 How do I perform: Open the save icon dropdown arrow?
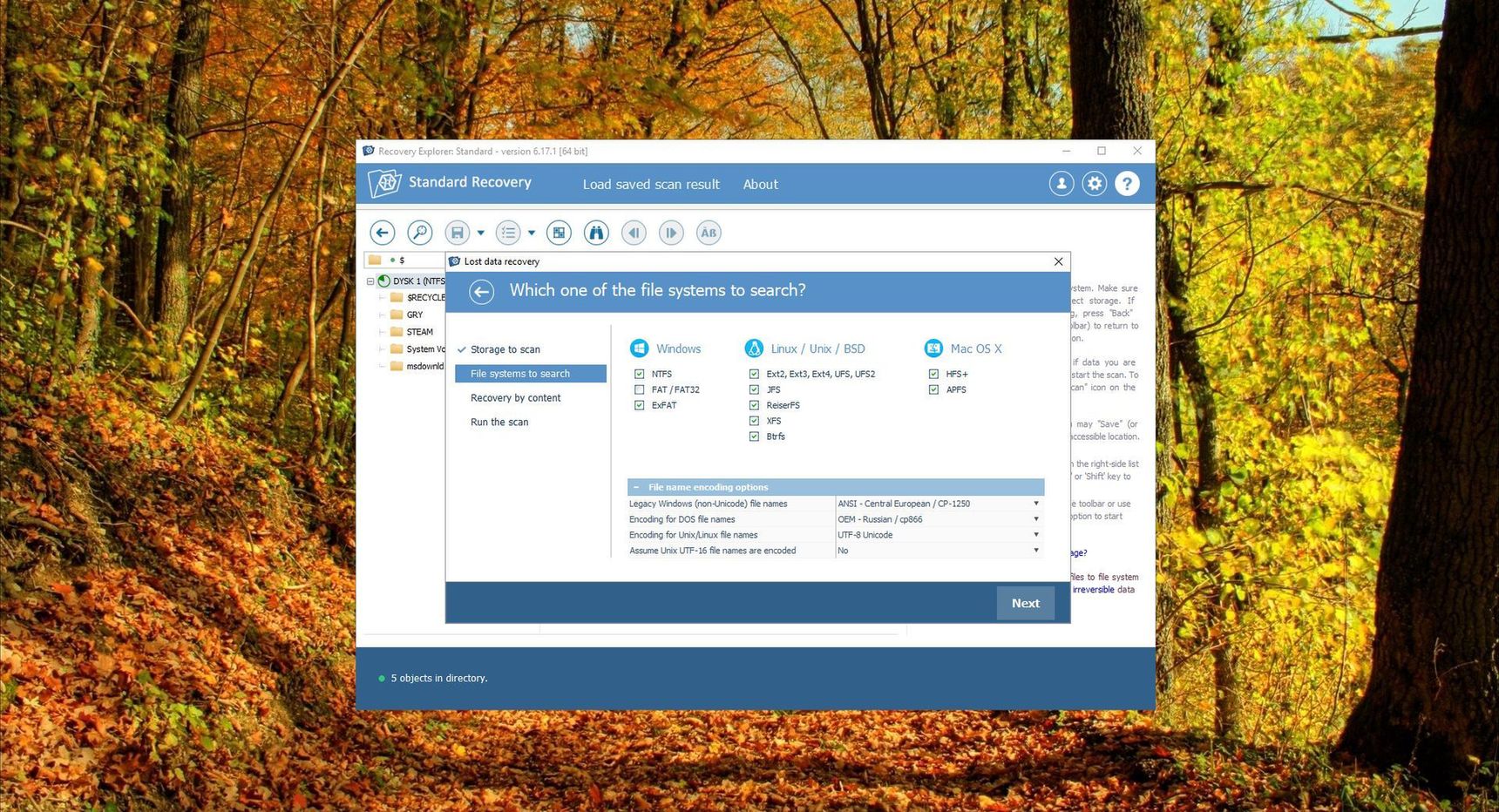pyautogui.click(x=480, y=233)
